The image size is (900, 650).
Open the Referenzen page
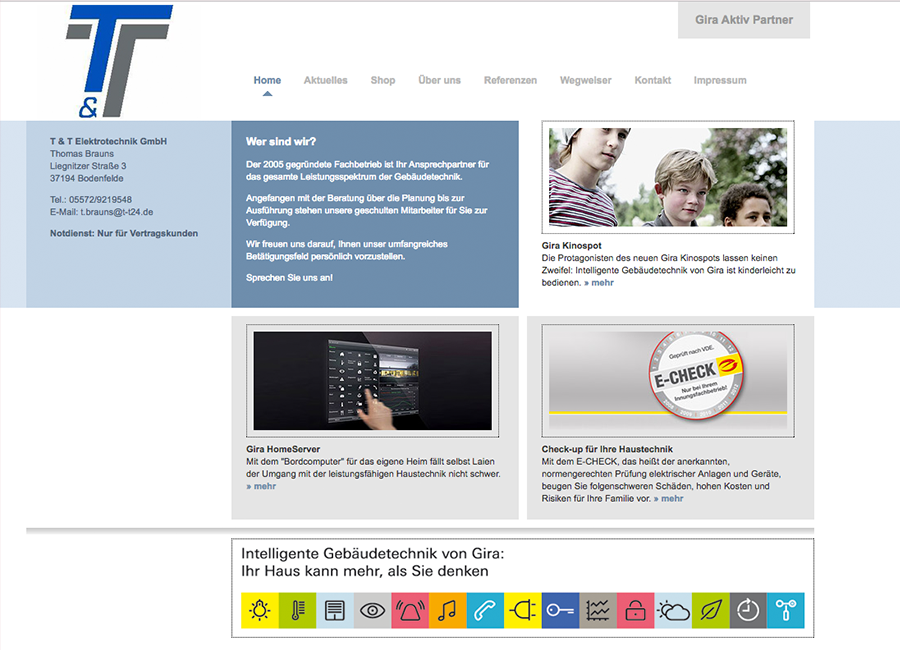point(510,80)
